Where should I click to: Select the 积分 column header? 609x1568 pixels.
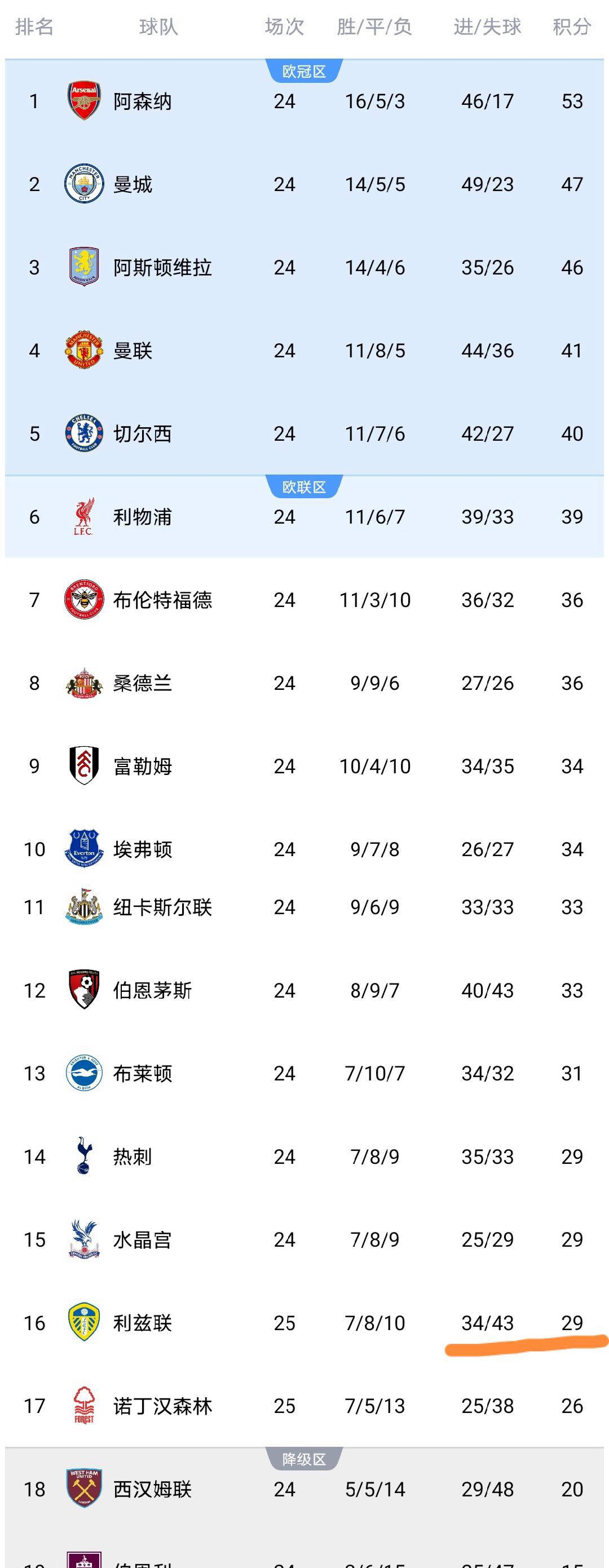(x=571, y=27)
